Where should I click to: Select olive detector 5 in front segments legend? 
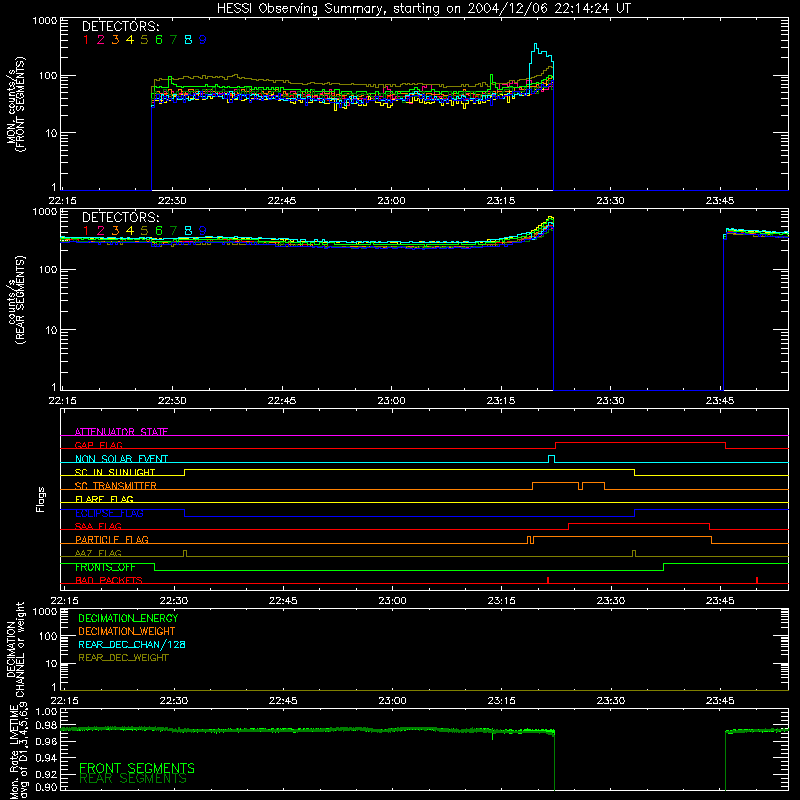[x=144, y=40]
